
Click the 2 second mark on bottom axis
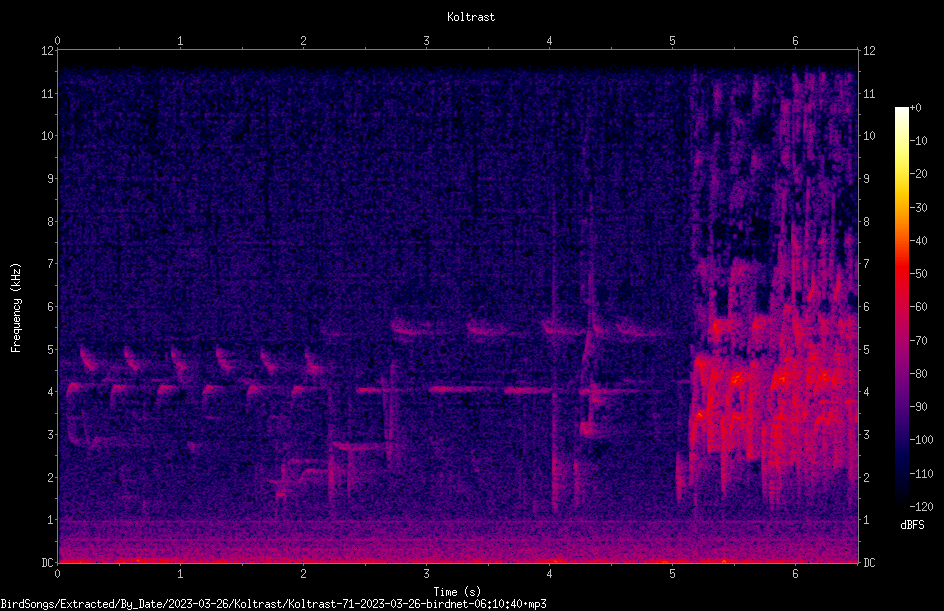[x=303, y=574]
